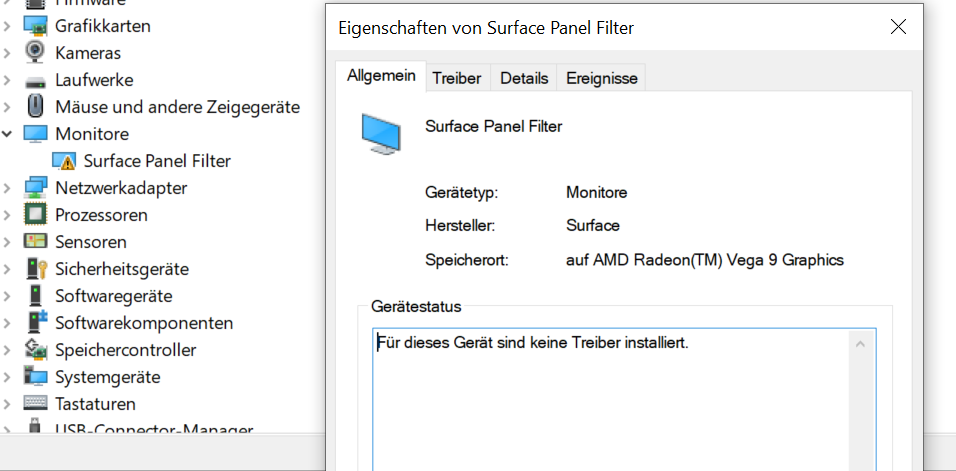Viewport: 956px width, 471px height.
Task: Select the Surface Panel Filter tree entry
Action: 157,161
